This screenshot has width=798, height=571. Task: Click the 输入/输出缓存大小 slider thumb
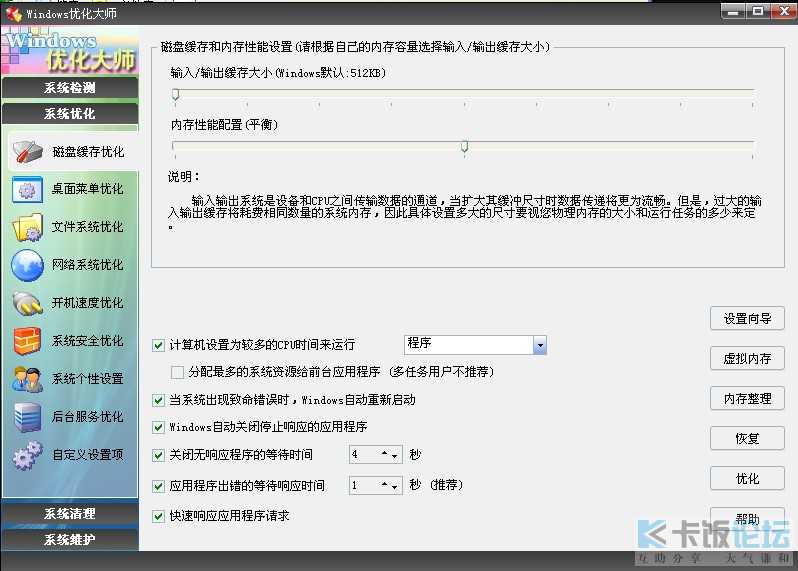176,95
